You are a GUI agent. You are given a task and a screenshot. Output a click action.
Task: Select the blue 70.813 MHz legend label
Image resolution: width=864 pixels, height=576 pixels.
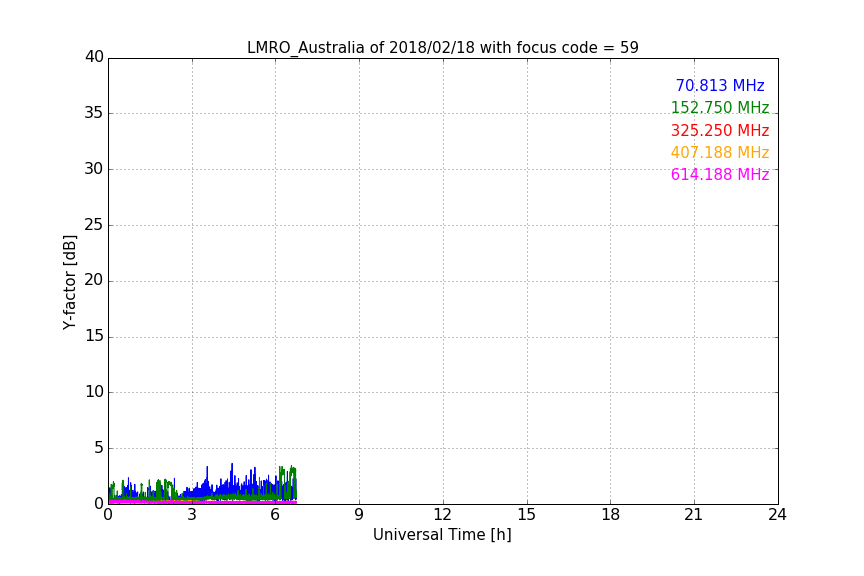[x=720, y=85]
